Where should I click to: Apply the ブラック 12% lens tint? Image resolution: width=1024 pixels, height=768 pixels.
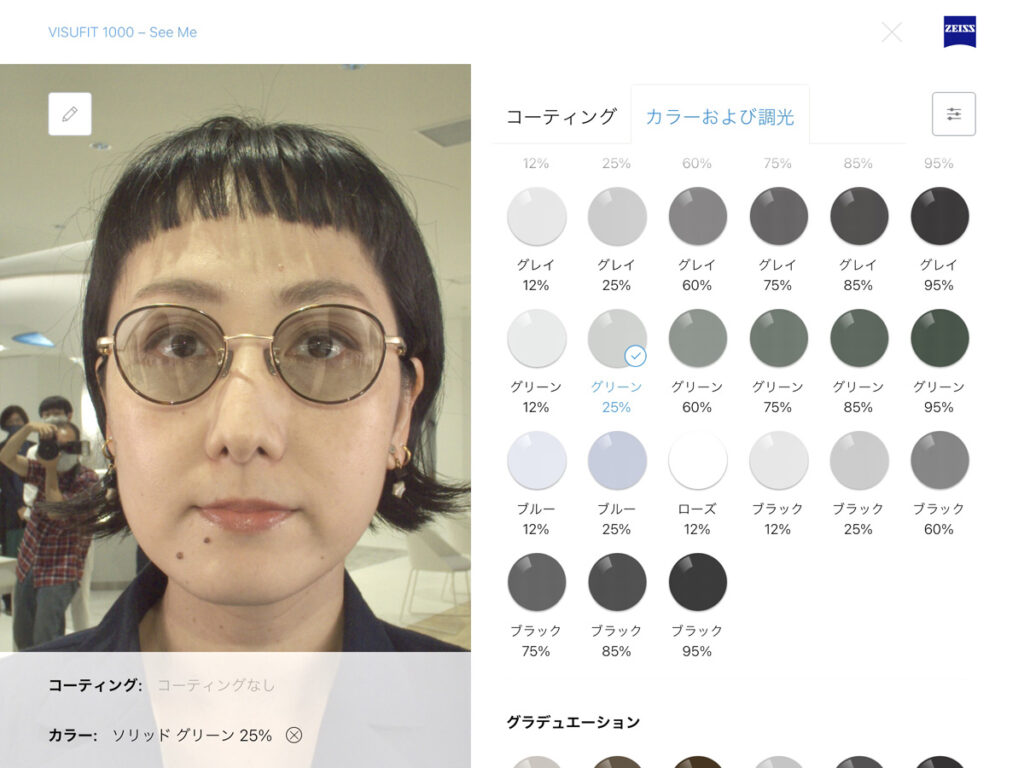click(x=778, y=460)
